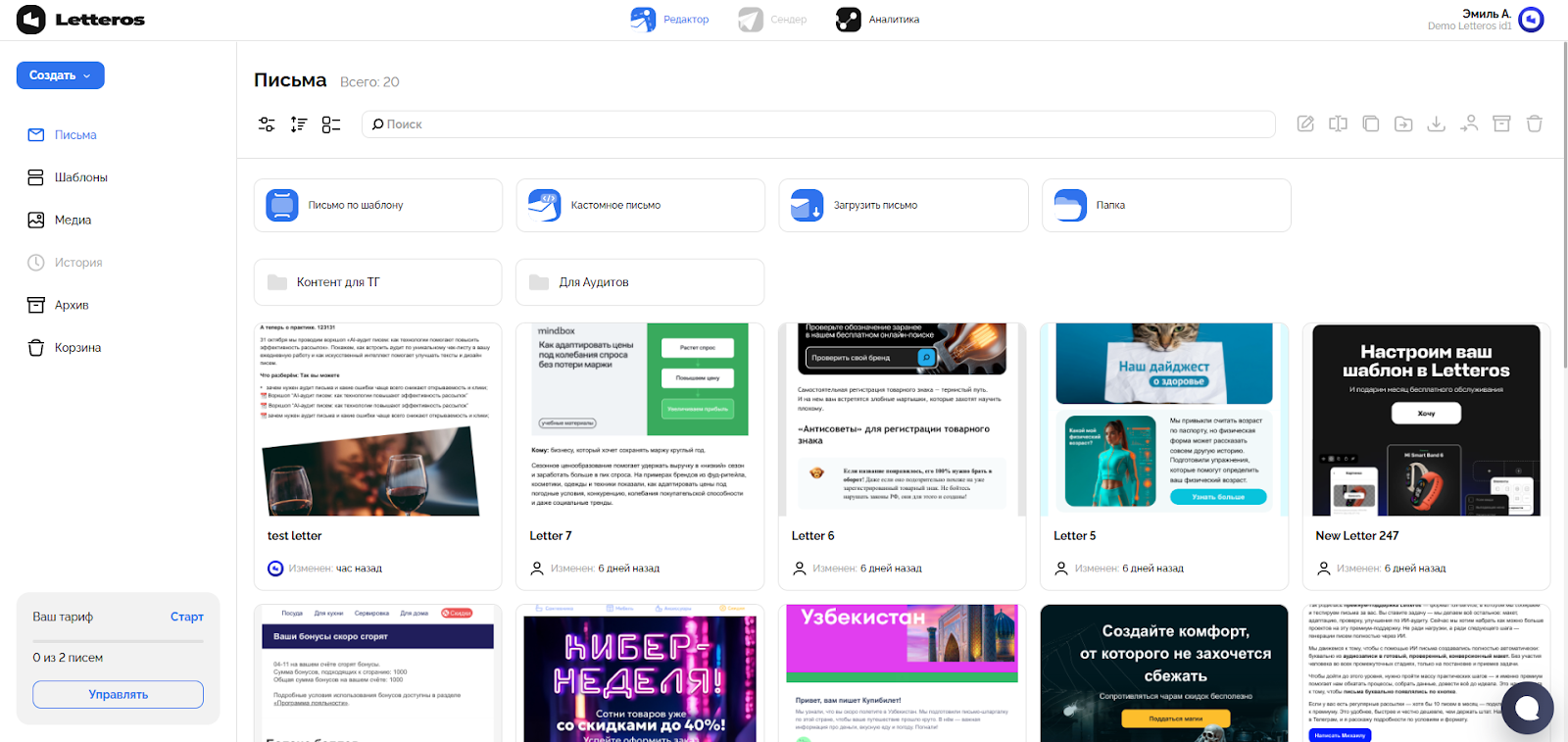1568x742 pixels.
Task: Go to Медиа in sidebar
Action: [73, 221]
